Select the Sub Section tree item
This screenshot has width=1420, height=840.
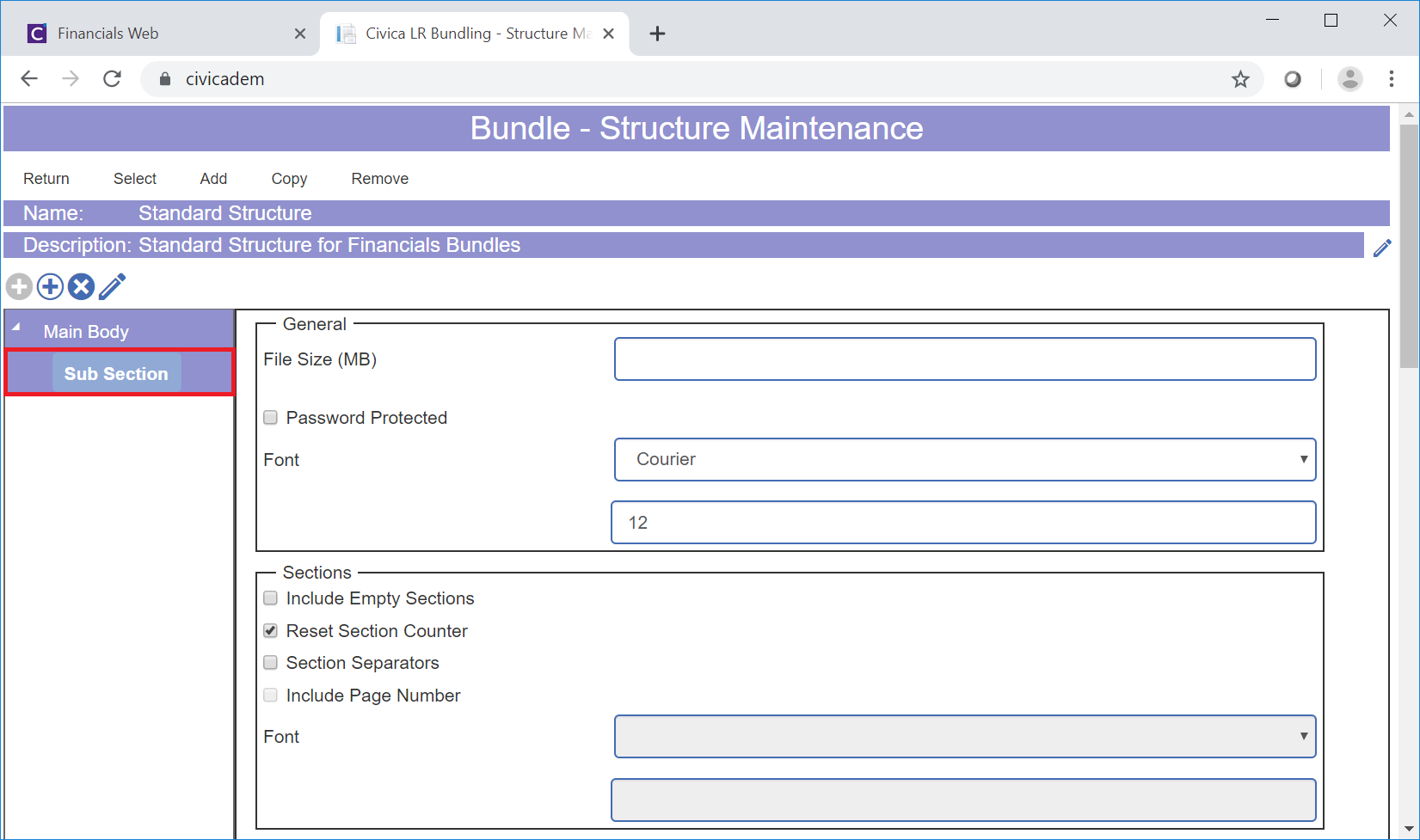pyautogui.click(x=116, y=373)
